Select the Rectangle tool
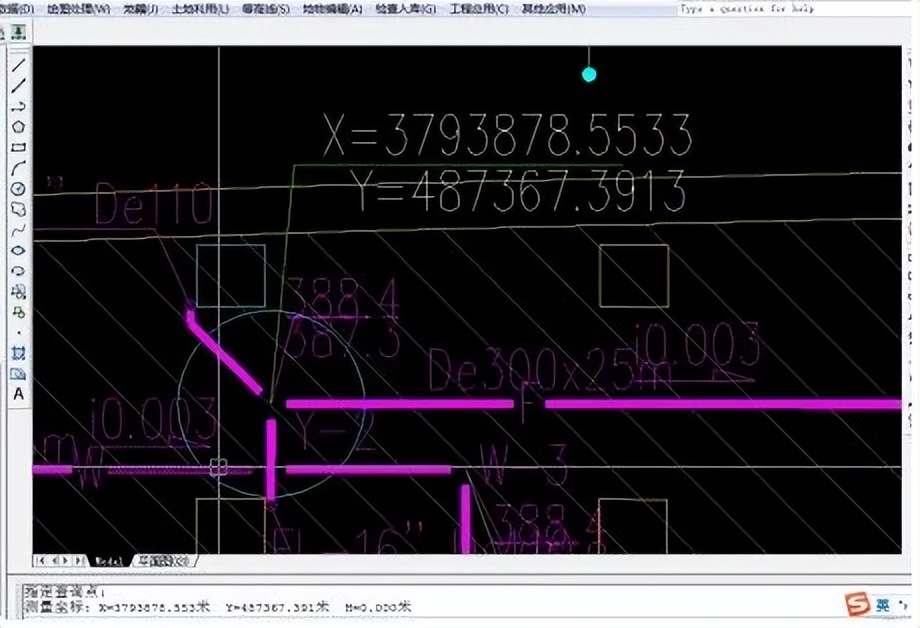This screenshot has height=628, width=920. click(x=18, y=147)
